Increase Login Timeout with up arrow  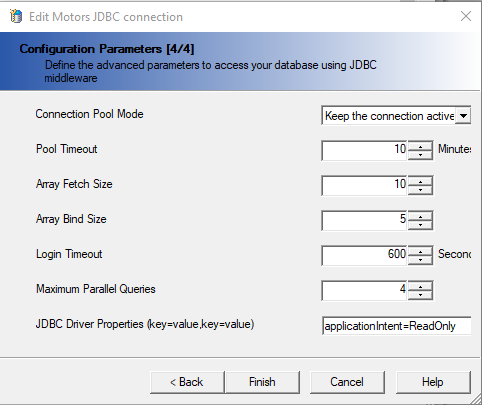[x=420, y=251]
